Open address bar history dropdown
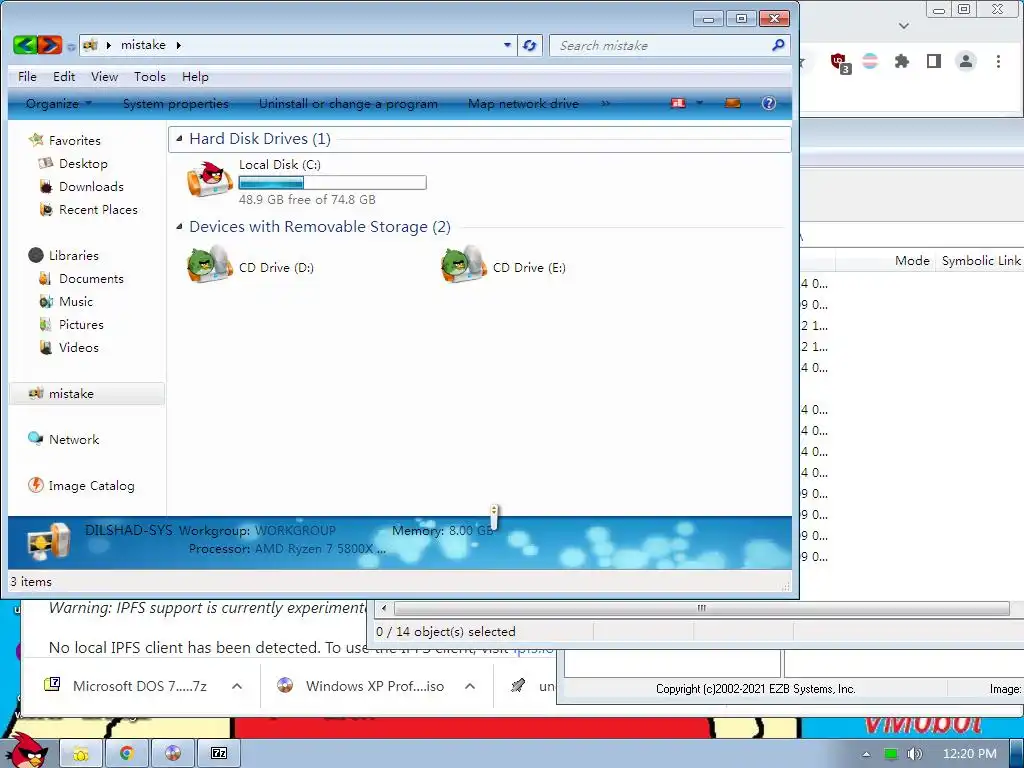The height and width of the screenshot is (768, 1024). point(507,45)
